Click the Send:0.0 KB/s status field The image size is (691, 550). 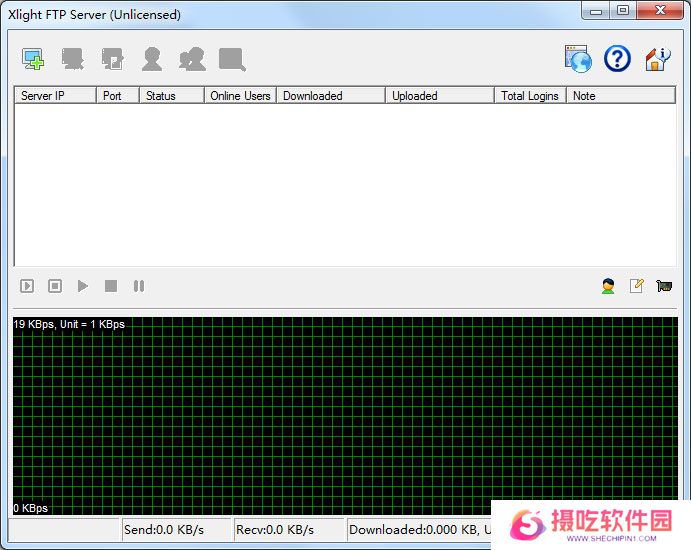(176, 529)
